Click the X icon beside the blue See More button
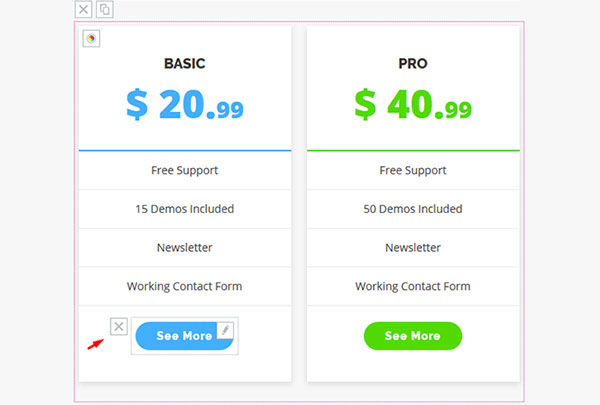 [118, 327]
